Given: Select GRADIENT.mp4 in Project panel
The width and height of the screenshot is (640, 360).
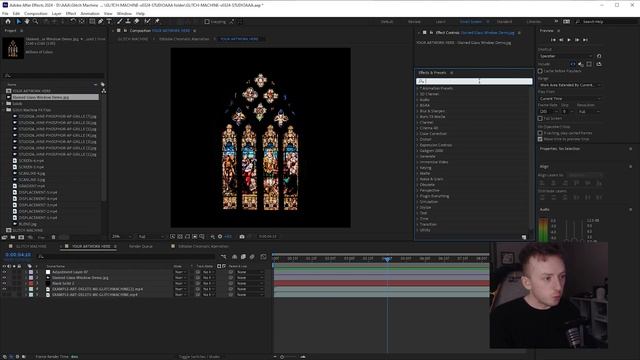Looking at the screenshot, I should [31, 186].
